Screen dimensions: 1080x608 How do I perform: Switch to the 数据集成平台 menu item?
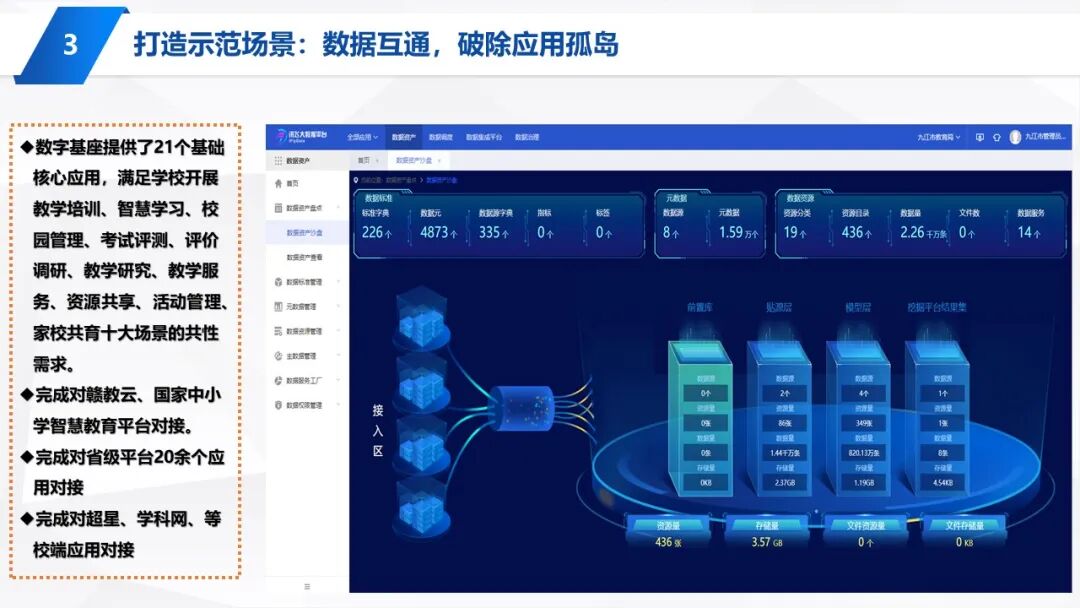coord(483,135)
